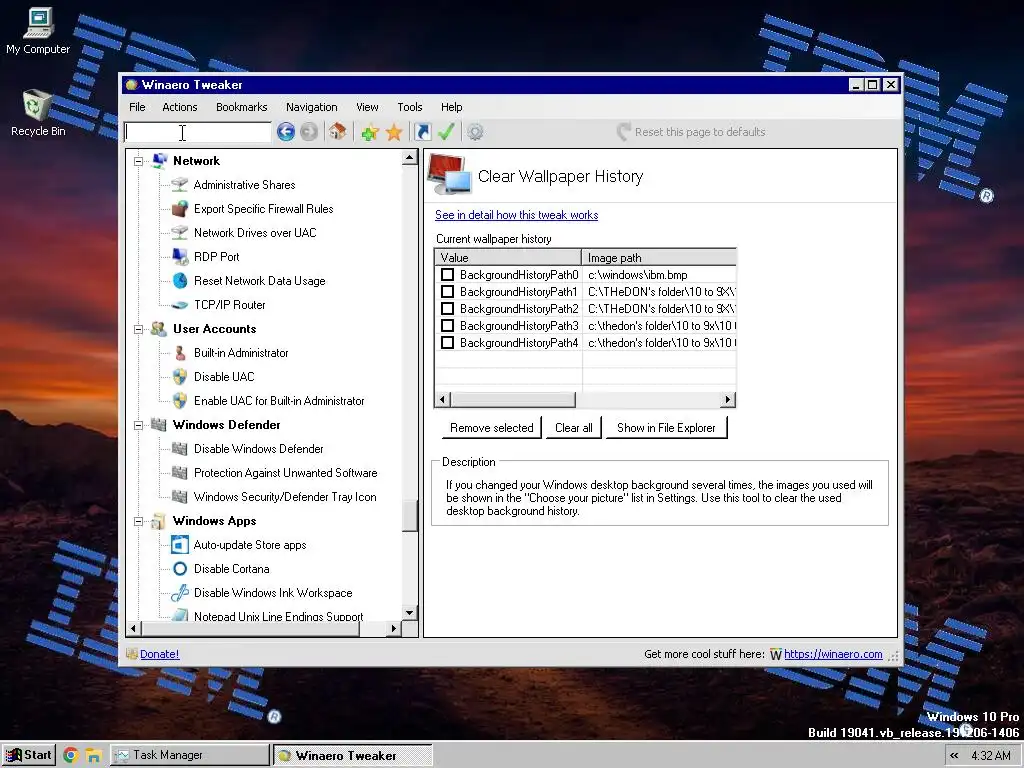Select Enable UAC for Built-in Administrator

click(279, 401)
